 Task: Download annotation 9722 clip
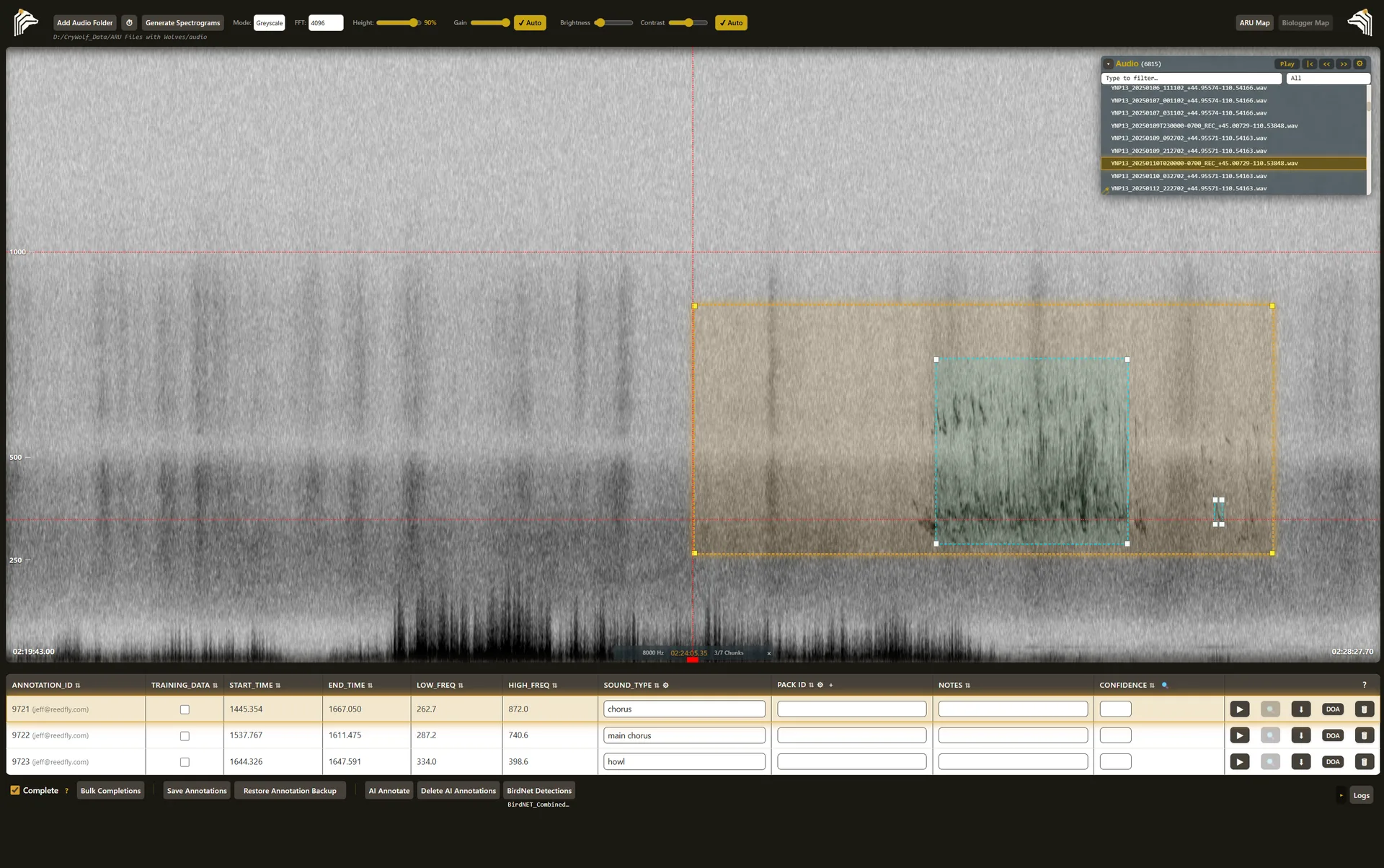pyautogui.click(x=1301, y=735)
